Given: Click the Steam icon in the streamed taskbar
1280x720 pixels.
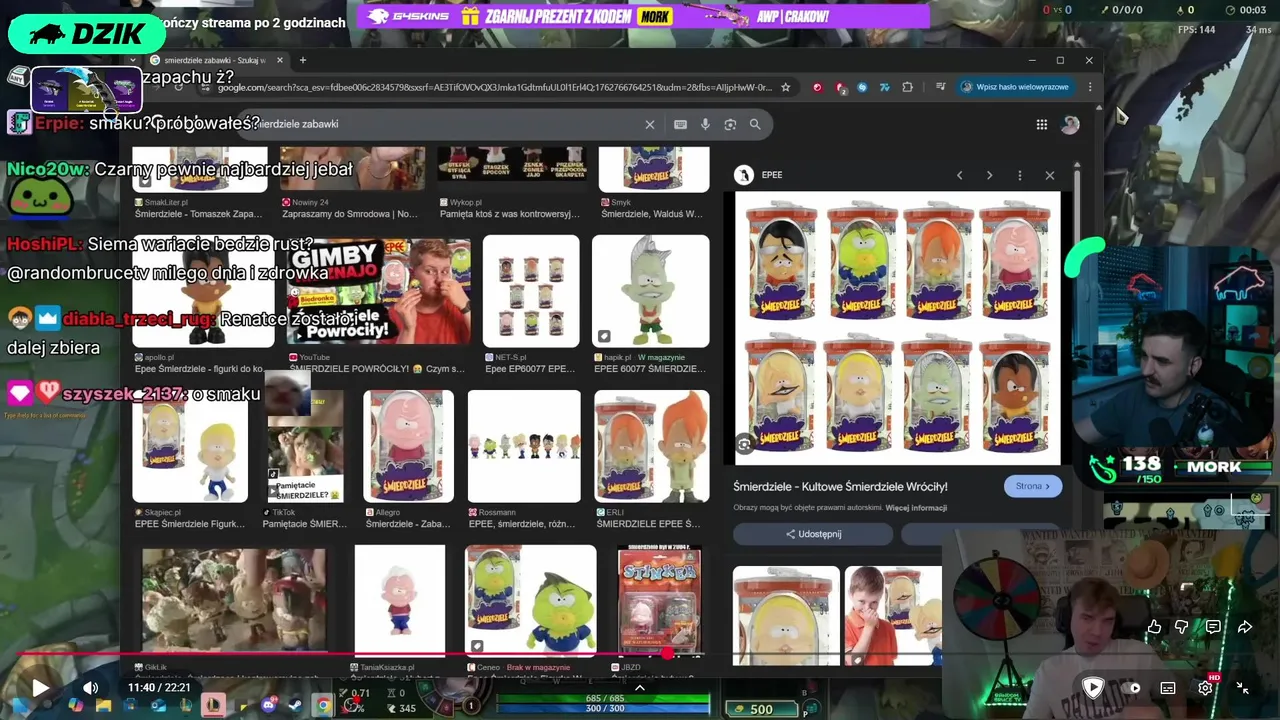Looking at the screenshot, I should tap(295, 706).
